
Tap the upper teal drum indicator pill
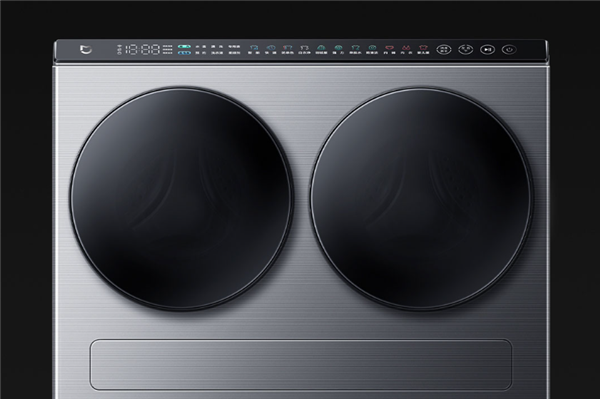pos(184,47)
